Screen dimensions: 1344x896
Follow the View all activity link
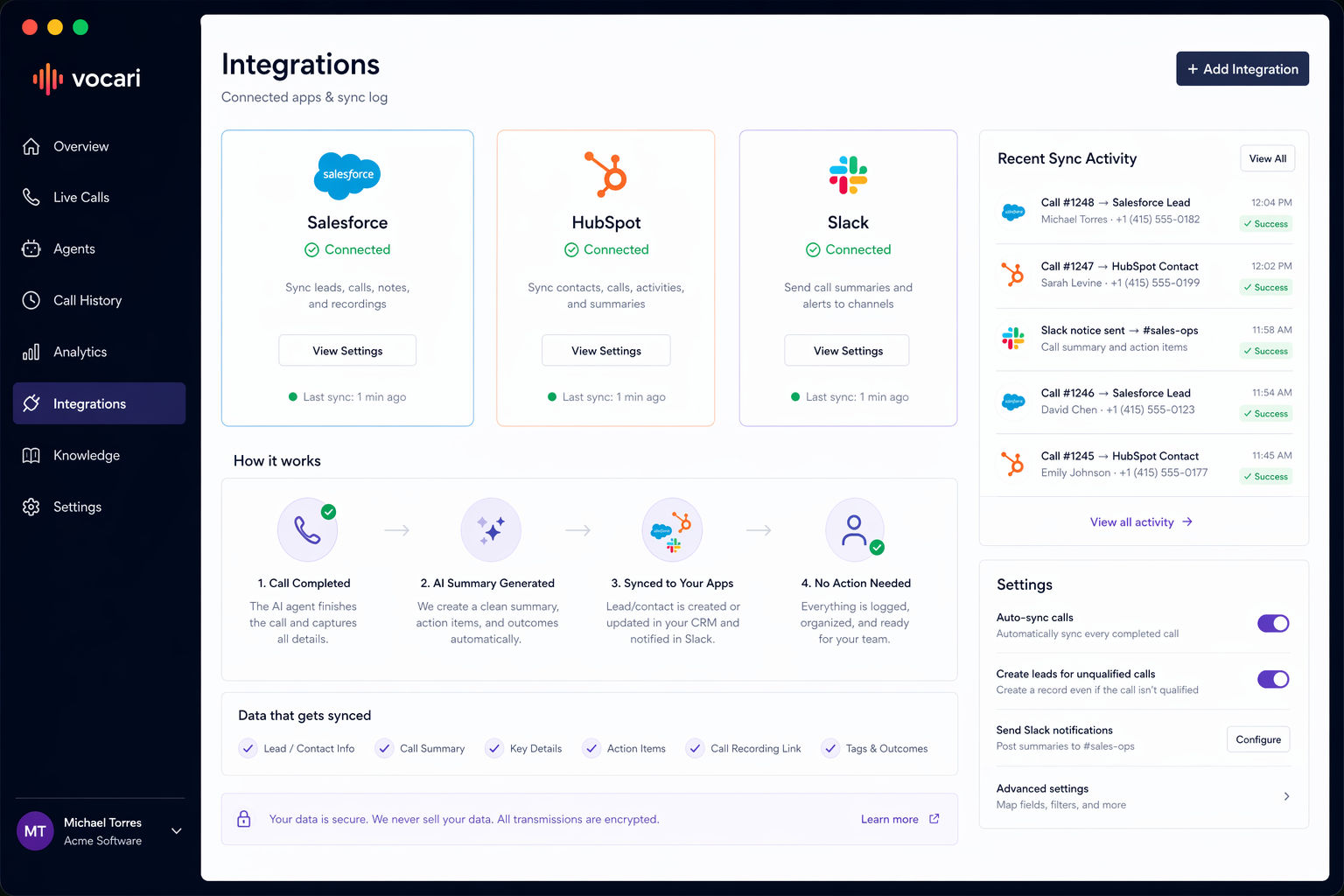pyautogui.click(x=1141, y=522)
